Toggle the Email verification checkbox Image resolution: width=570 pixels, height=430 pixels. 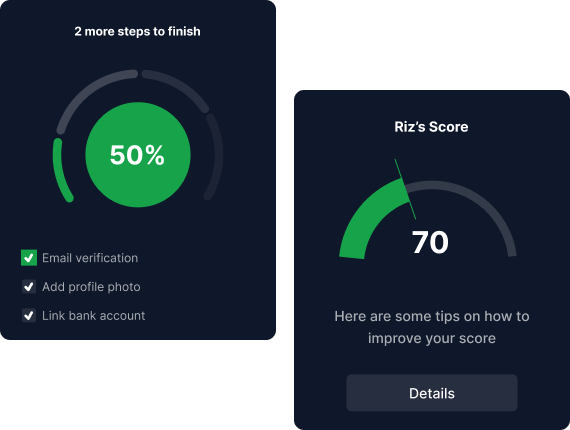29,258
